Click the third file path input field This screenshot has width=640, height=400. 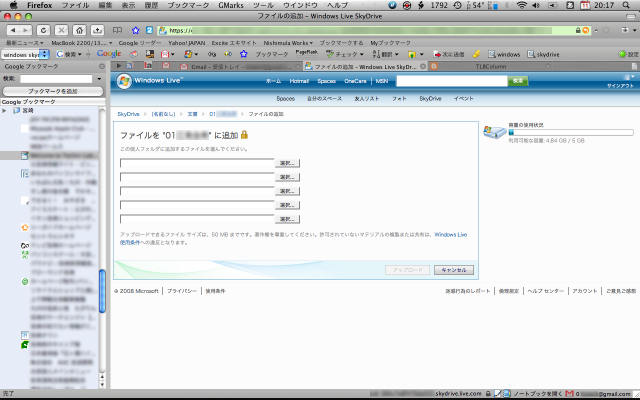tap(197, 191)
